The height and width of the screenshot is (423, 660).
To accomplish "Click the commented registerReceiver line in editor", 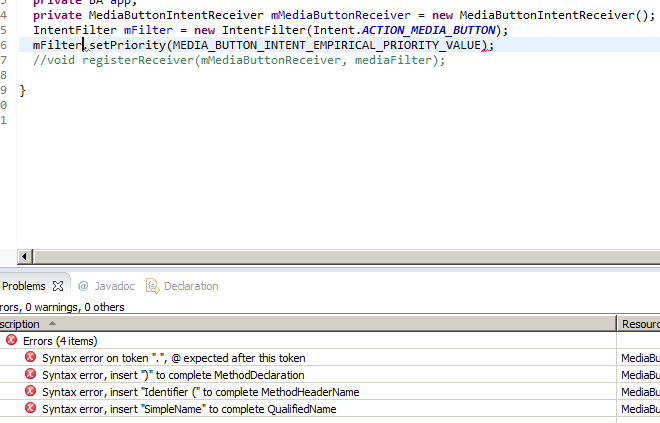I will (238, 61).
